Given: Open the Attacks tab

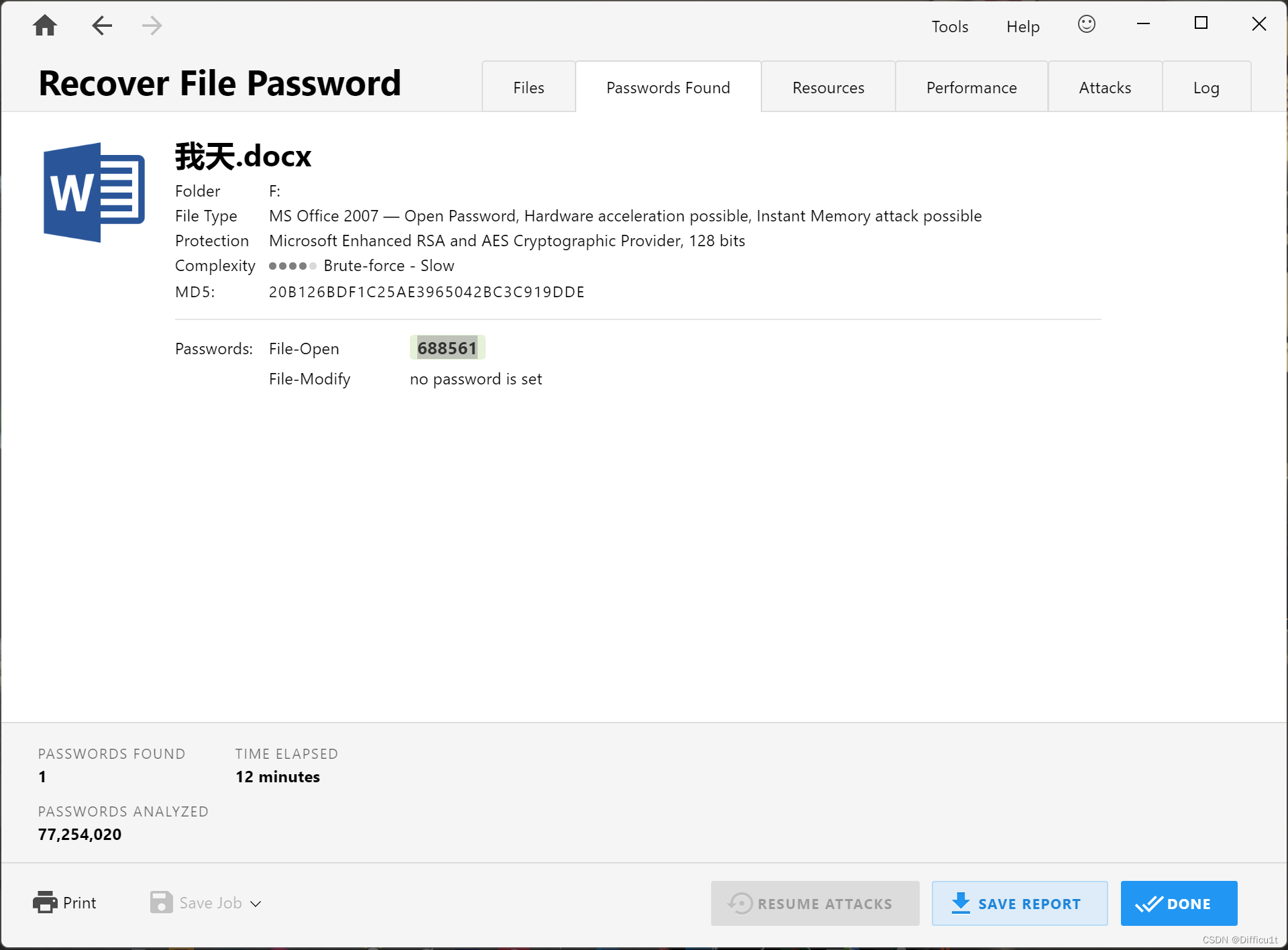Looking at the screenshot, I should coord(1104,88).
